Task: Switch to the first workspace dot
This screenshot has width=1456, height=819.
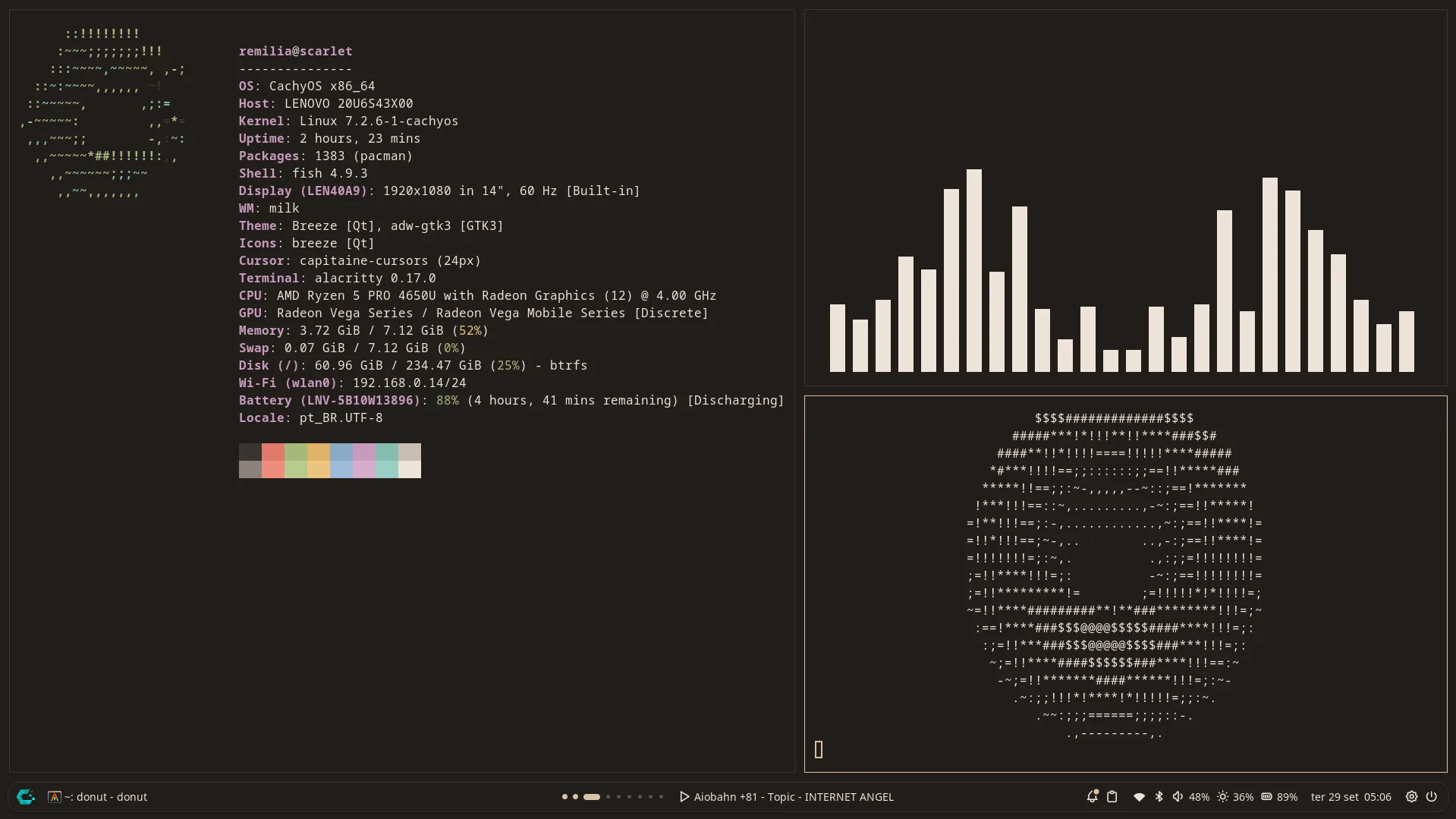Action: 564,797
